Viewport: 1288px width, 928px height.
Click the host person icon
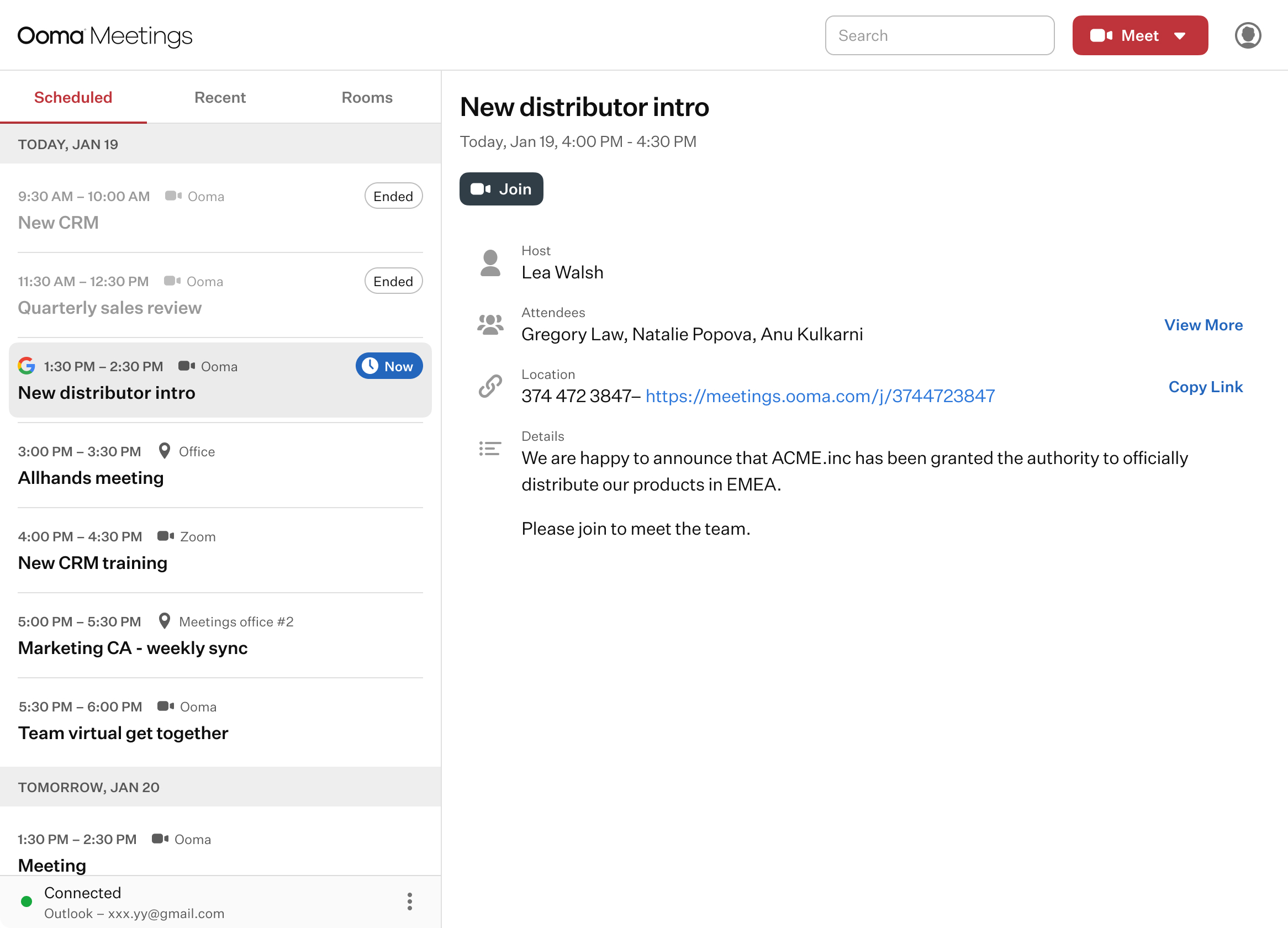[x=490, y=263]
